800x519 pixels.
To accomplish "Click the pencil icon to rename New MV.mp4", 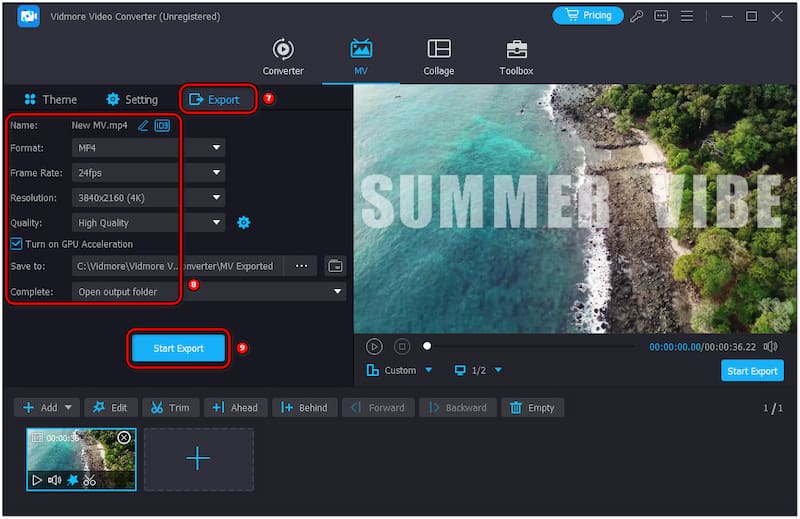I will point(143,125).
